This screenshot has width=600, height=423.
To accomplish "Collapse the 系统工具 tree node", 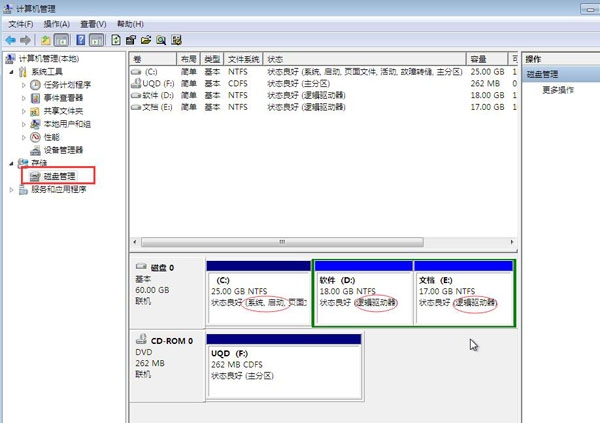I will click(x=11, y=72).
